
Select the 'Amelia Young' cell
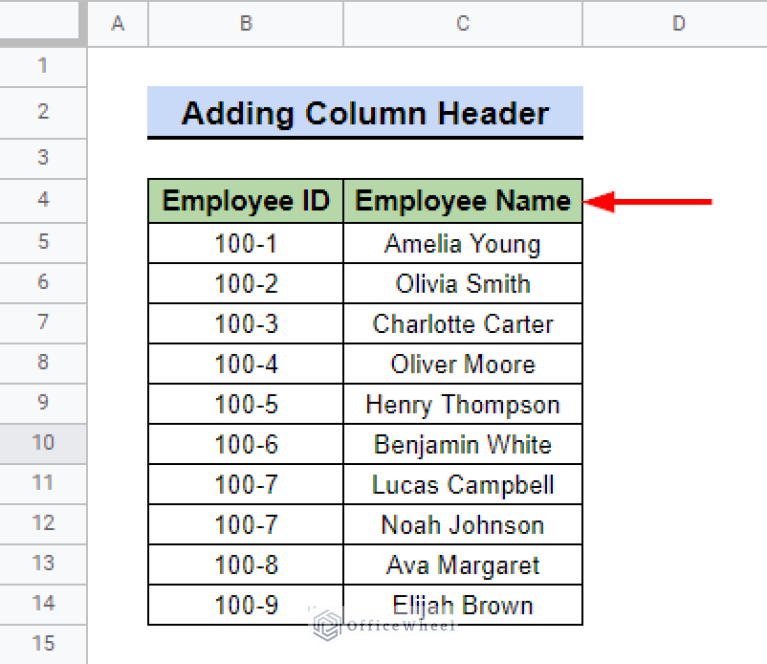click(x=463, y=243)
